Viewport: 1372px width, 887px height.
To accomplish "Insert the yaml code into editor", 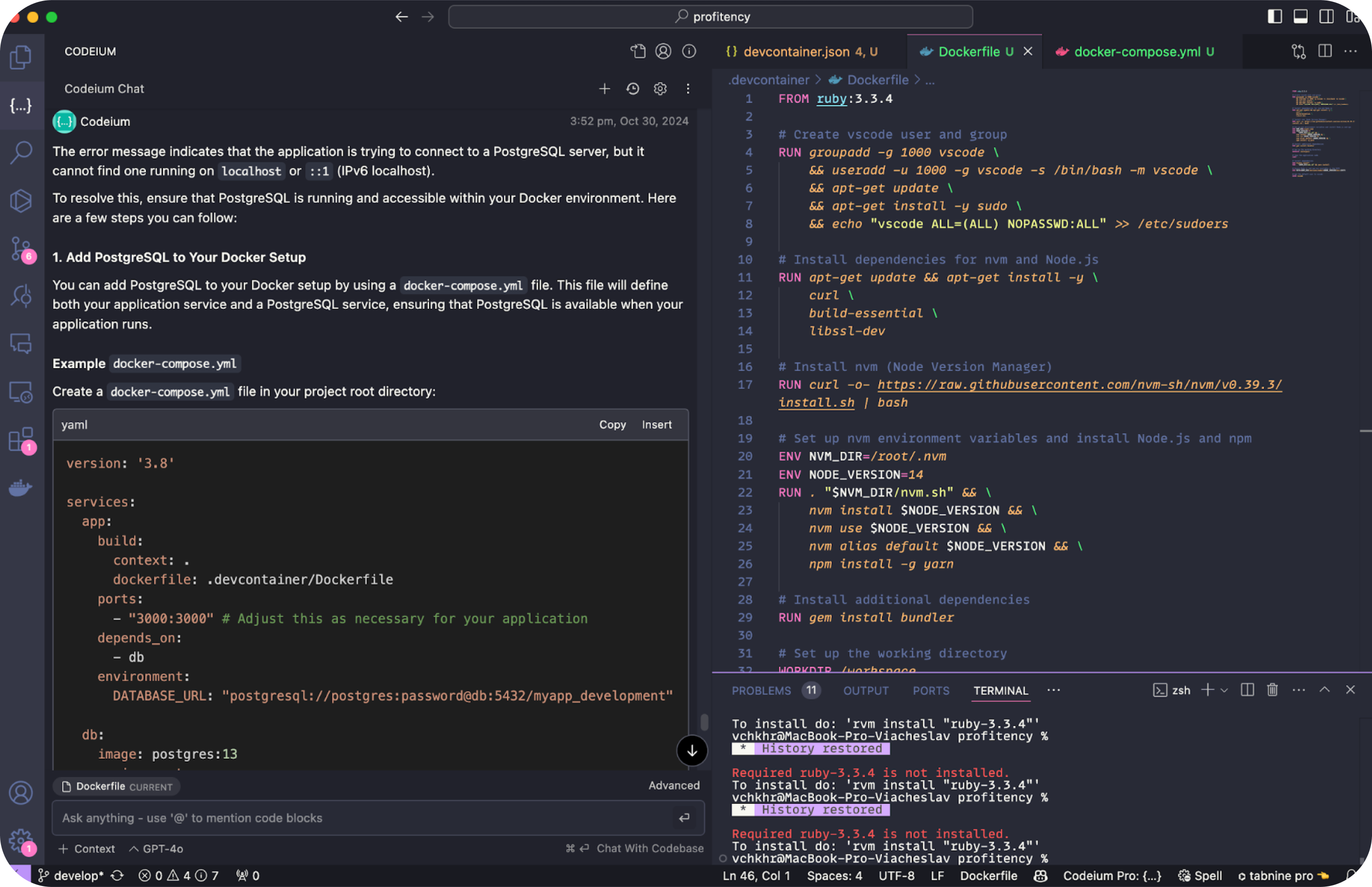I will (656, 425).
